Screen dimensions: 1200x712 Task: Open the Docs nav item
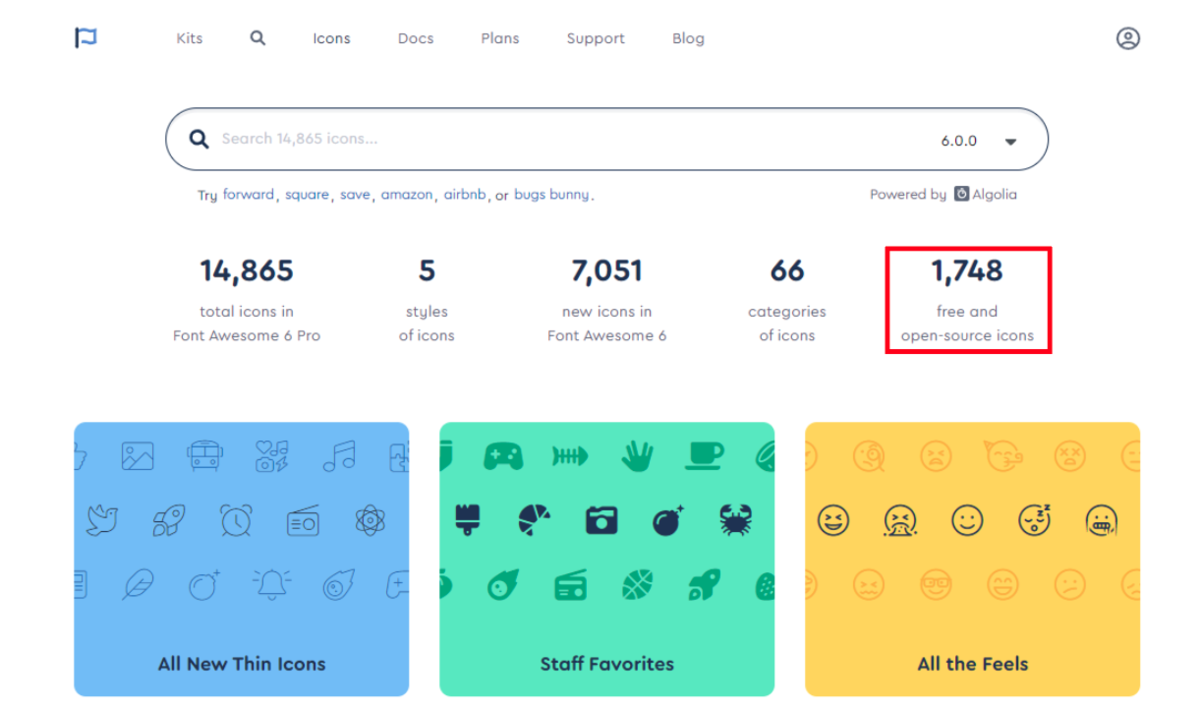point(415,38)
